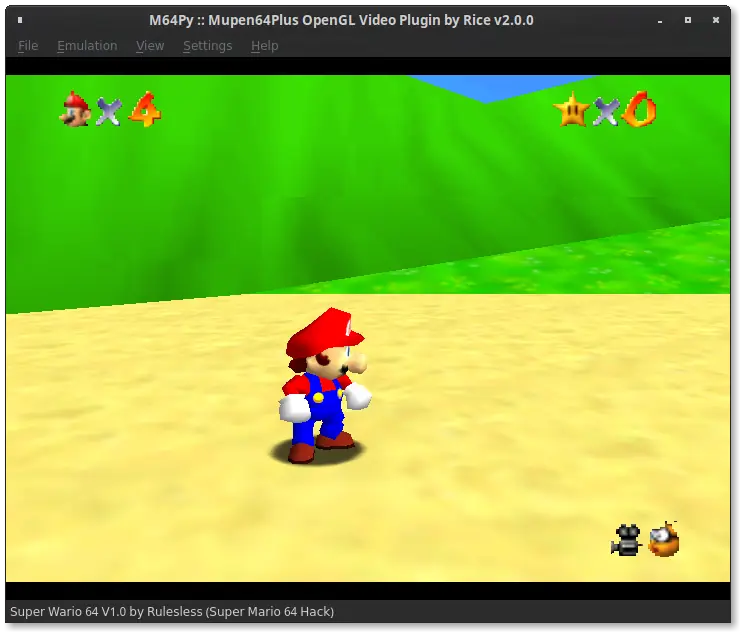This screenshot has width=740, height=632.
Task: Open the File menu
Action: pyautogui.click(x=28, y=46)
